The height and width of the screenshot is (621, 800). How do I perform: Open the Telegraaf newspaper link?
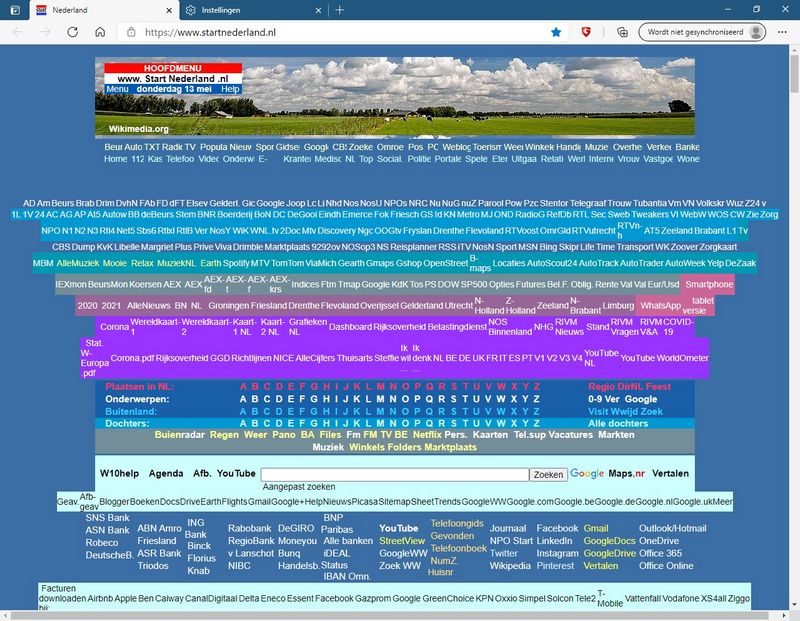tap(588, 203)
